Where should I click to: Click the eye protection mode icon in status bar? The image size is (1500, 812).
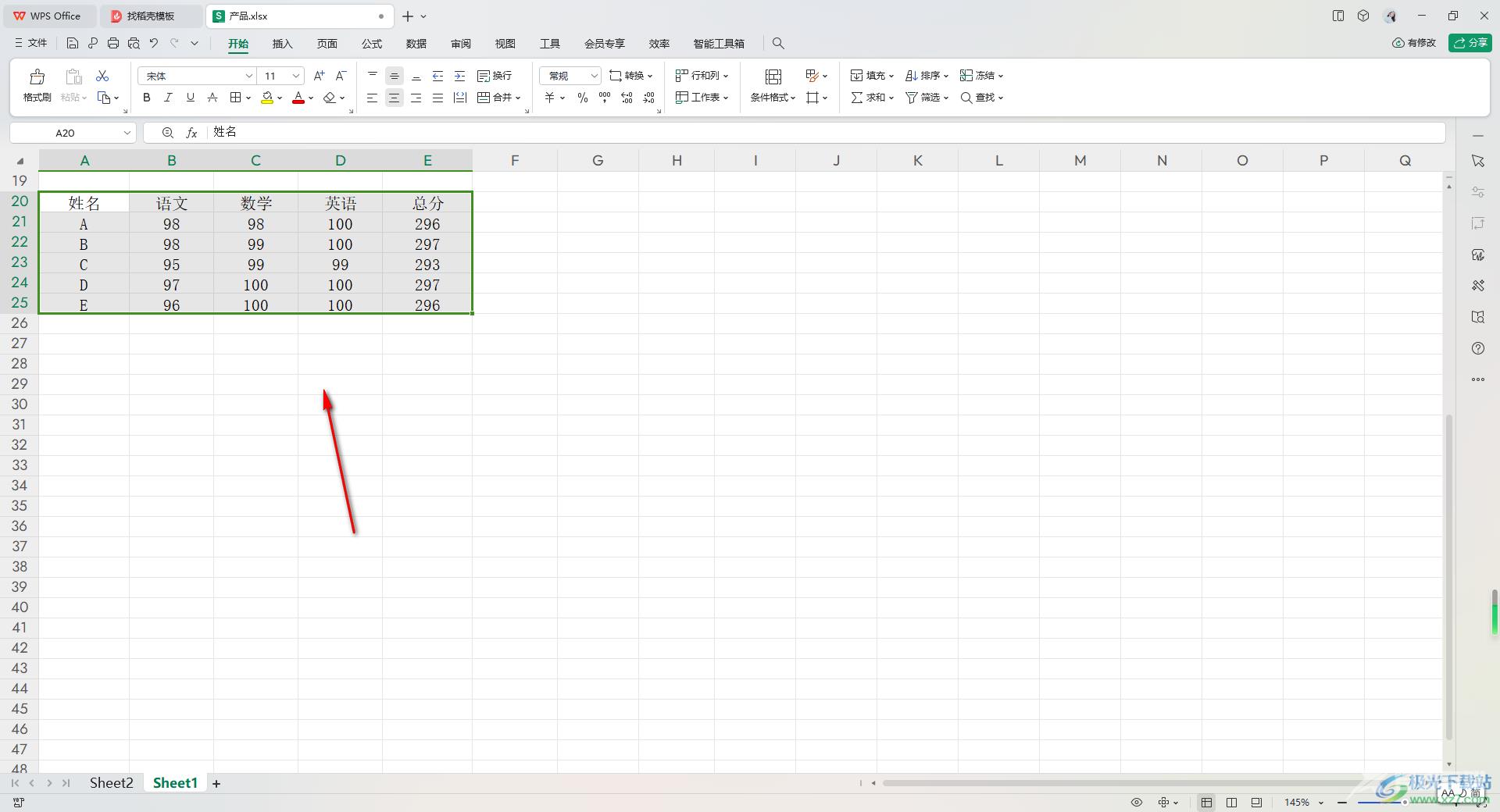click(x=1137, y=803)
